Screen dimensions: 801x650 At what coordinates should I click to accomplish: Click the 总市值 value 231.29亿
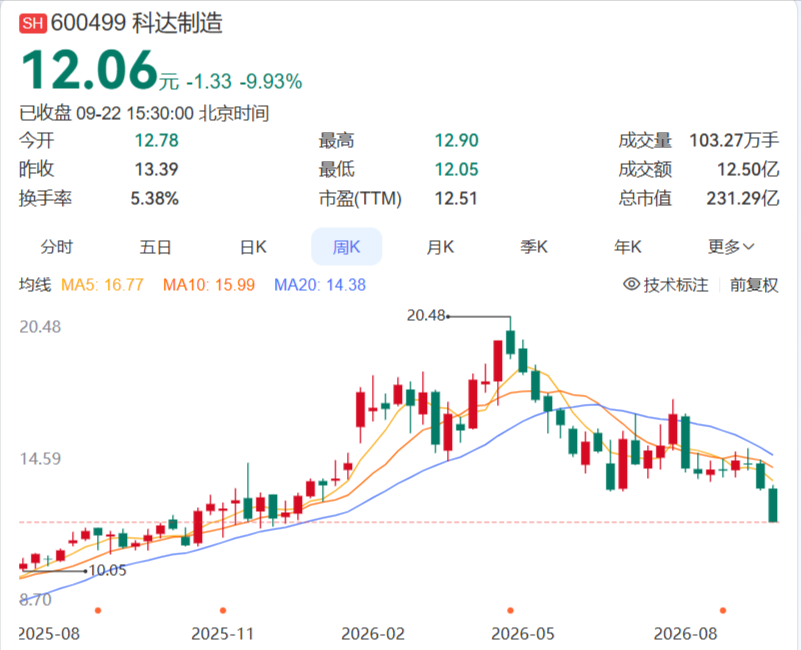click(x=743, y=198)
